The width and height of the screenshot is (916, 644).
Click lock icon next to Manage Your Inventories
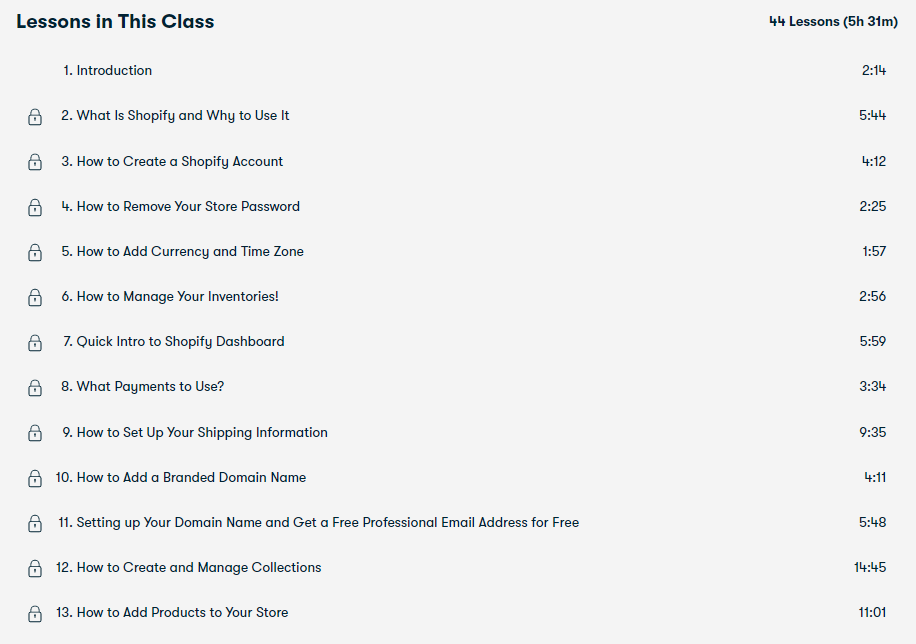35,298
